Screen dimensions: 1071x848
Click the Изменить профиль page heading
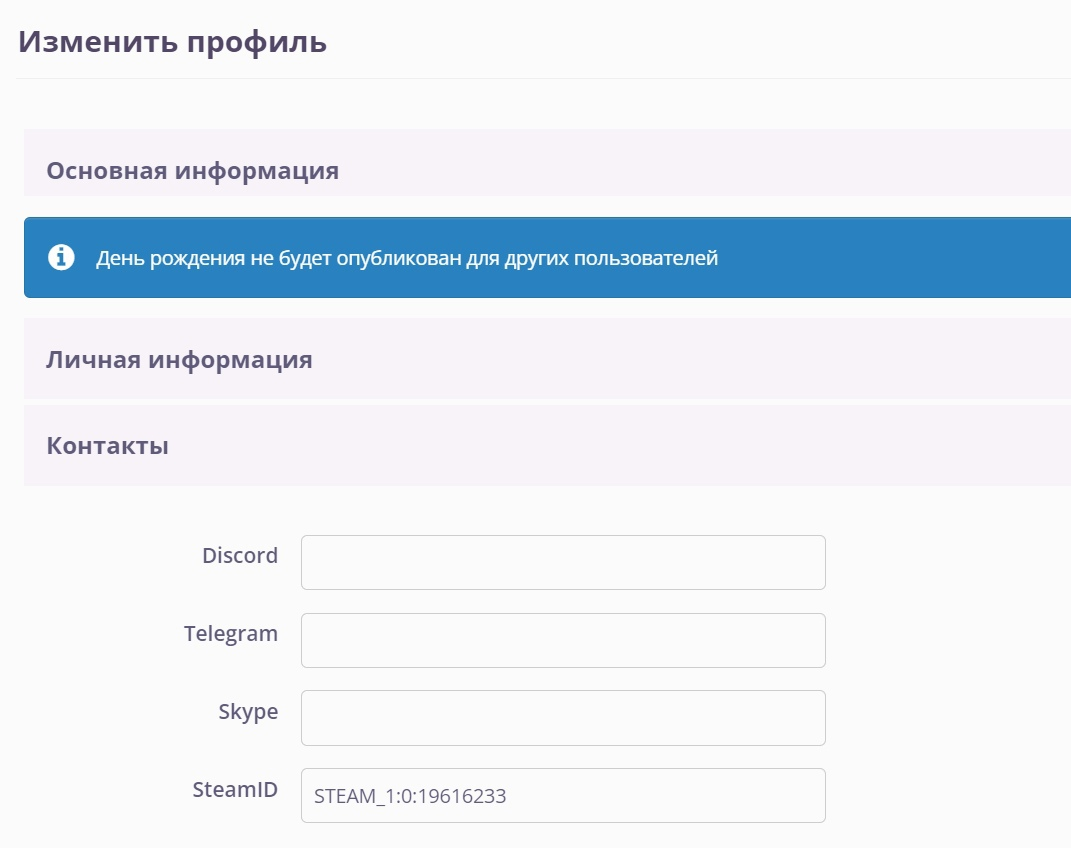coord(173,42)
